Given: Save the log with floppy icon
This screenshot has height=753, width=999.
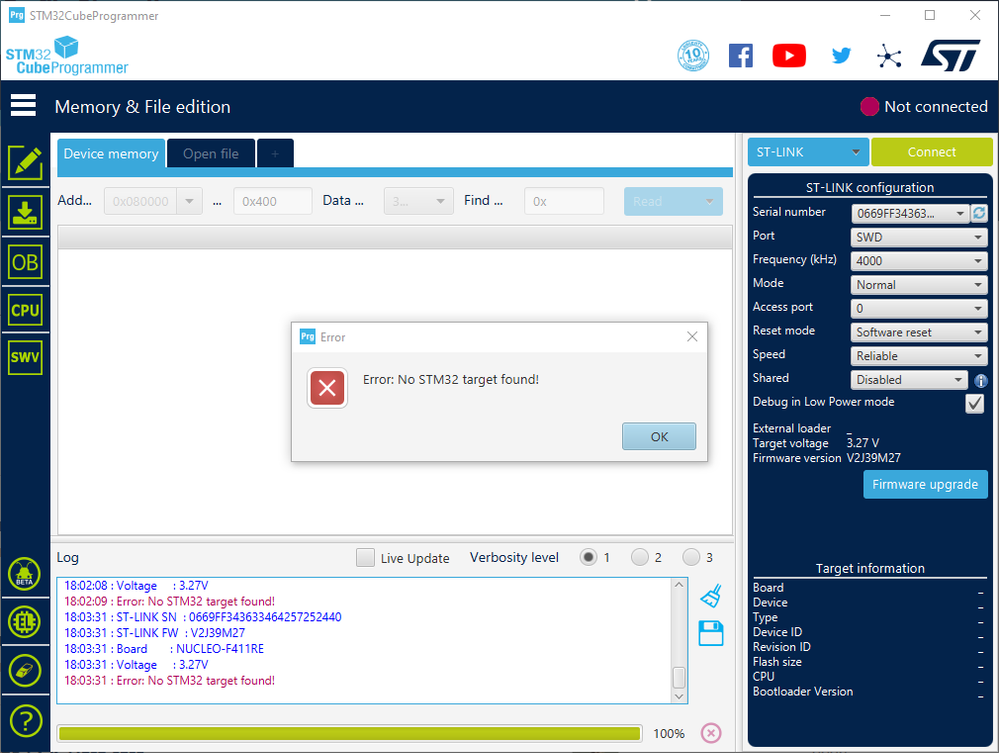Looking at the screenshot, I should click(711, 633).
